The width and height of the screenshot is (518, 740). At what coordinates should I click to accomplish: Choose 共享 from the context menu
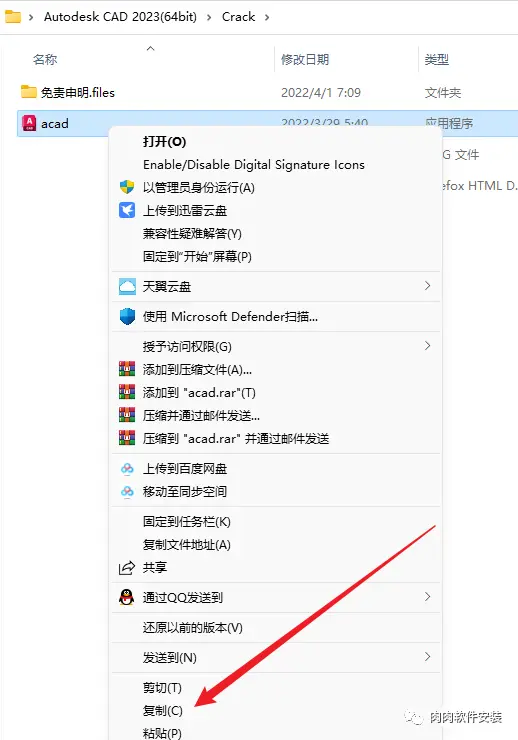pos(155,567)
